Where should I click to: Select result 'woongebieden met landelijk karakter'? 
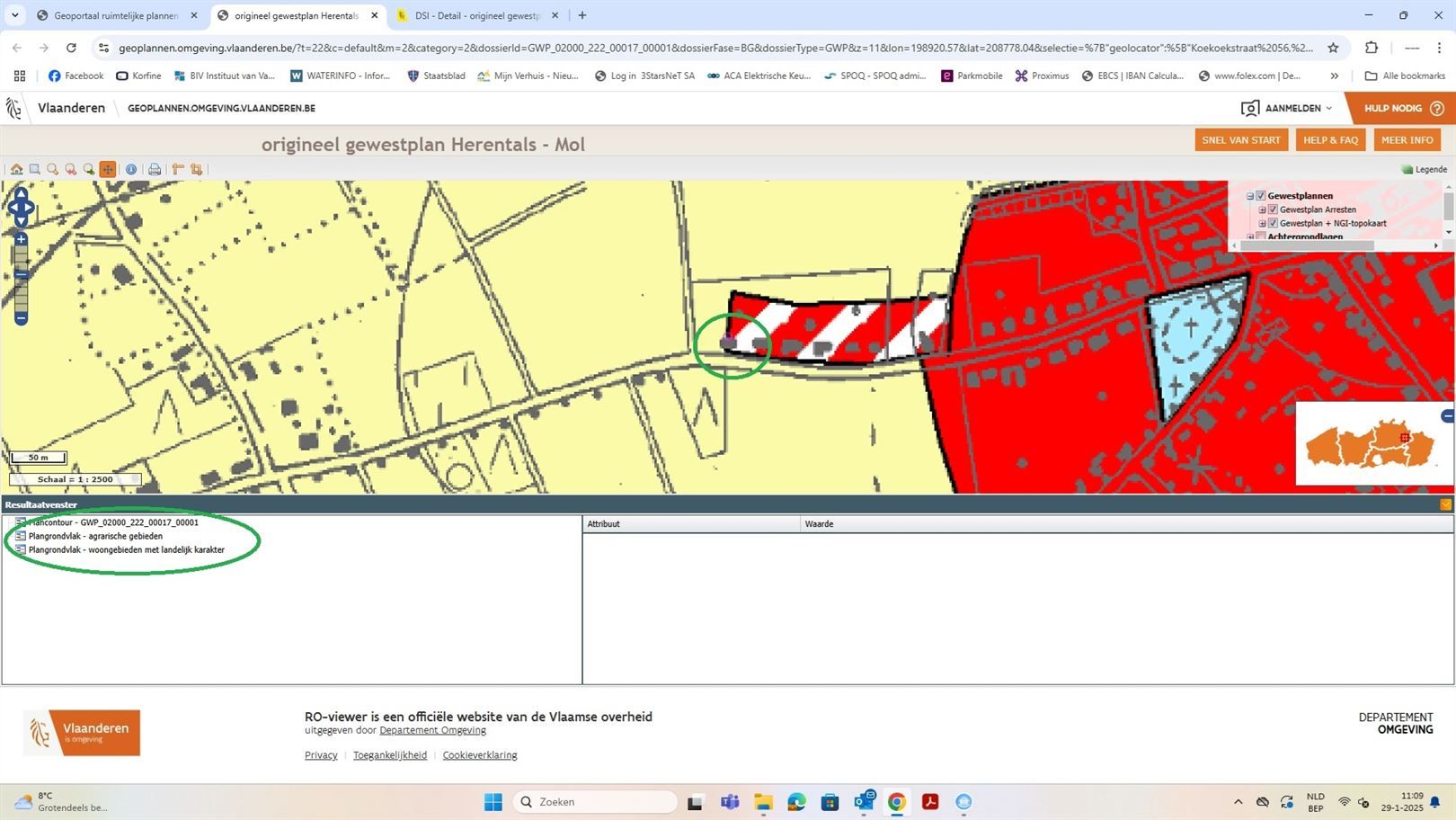[x=126, y=549]
